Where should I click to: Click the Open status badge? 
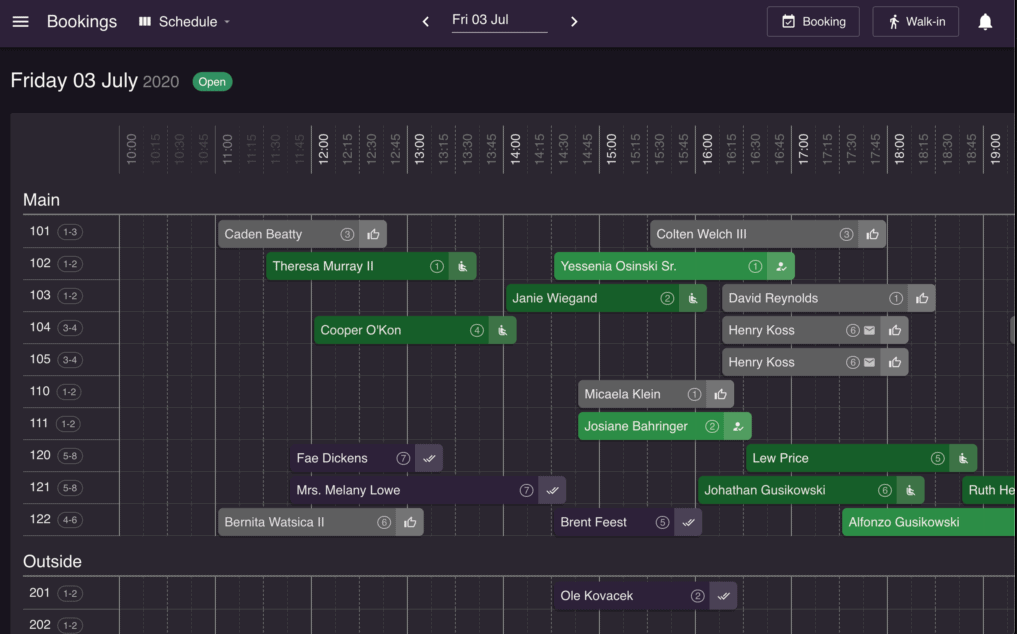[212, 82]
